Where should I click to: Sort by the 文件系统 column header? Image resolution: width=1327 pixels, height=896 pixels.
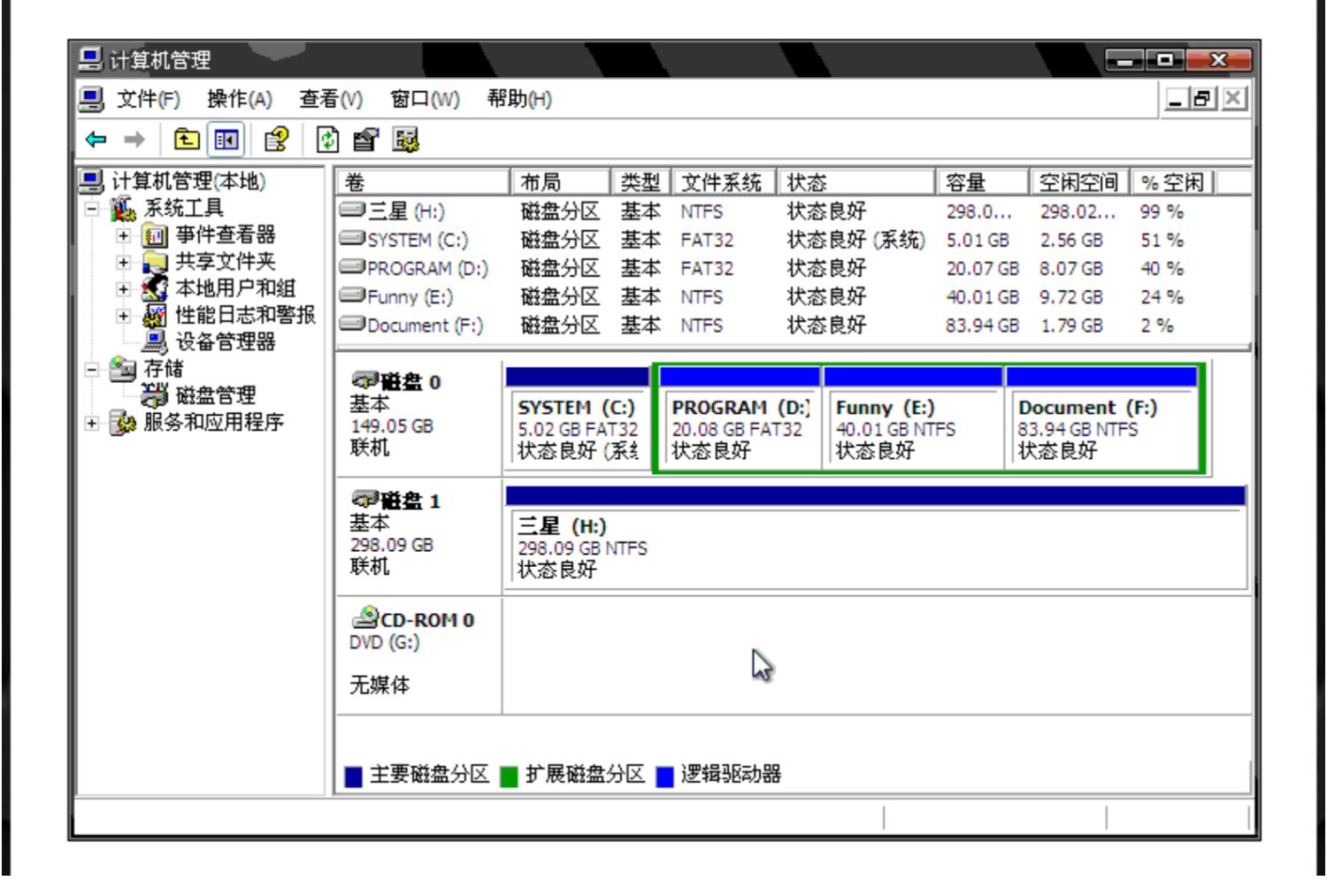point(725,182)
